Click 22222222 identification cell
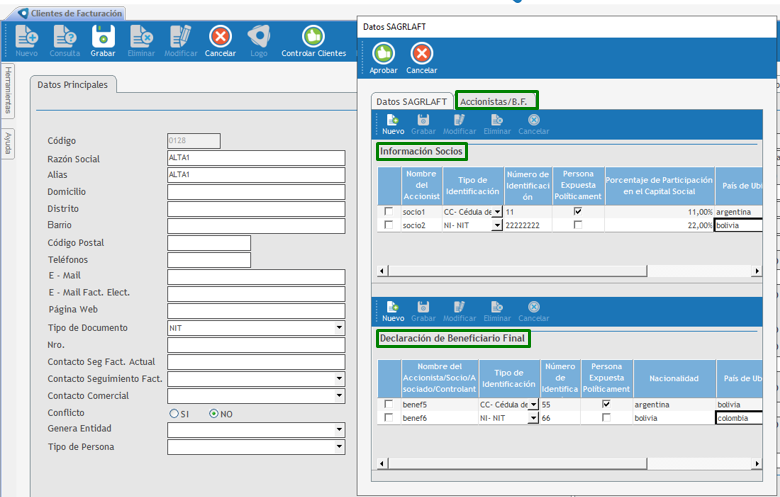Screen dimensions: 780x497 (x=528, y=225)
